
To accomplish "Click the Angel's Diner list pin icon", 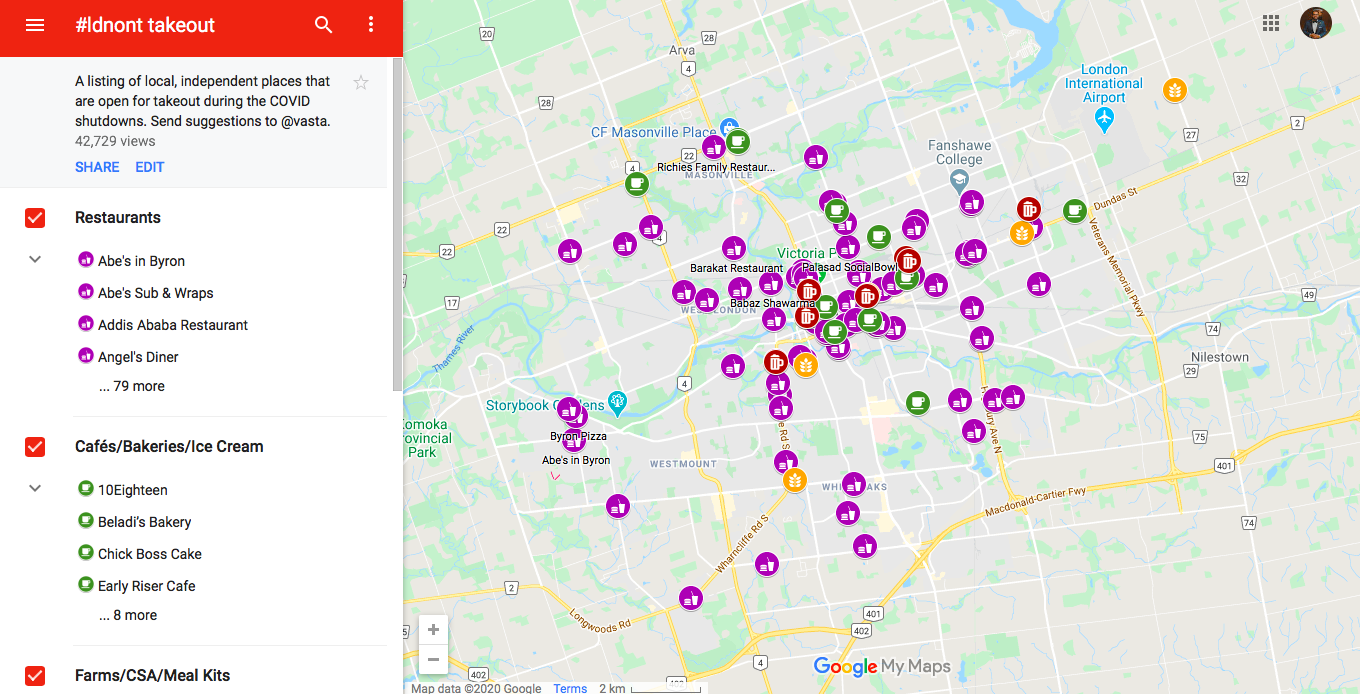I will [85, 356].
